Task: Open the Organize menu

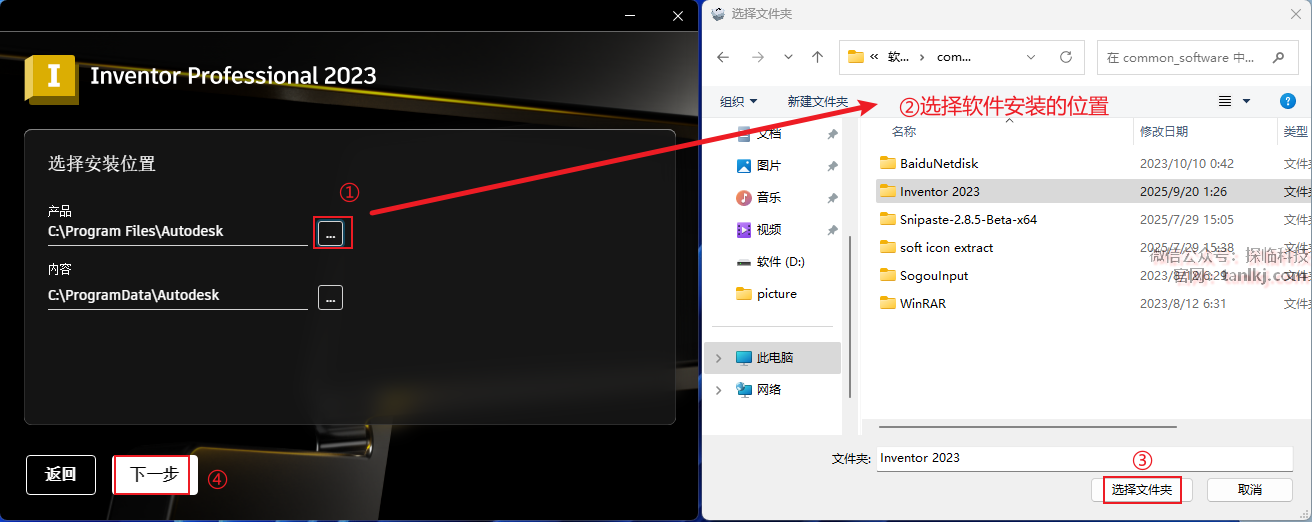Action: pos(739,102)
